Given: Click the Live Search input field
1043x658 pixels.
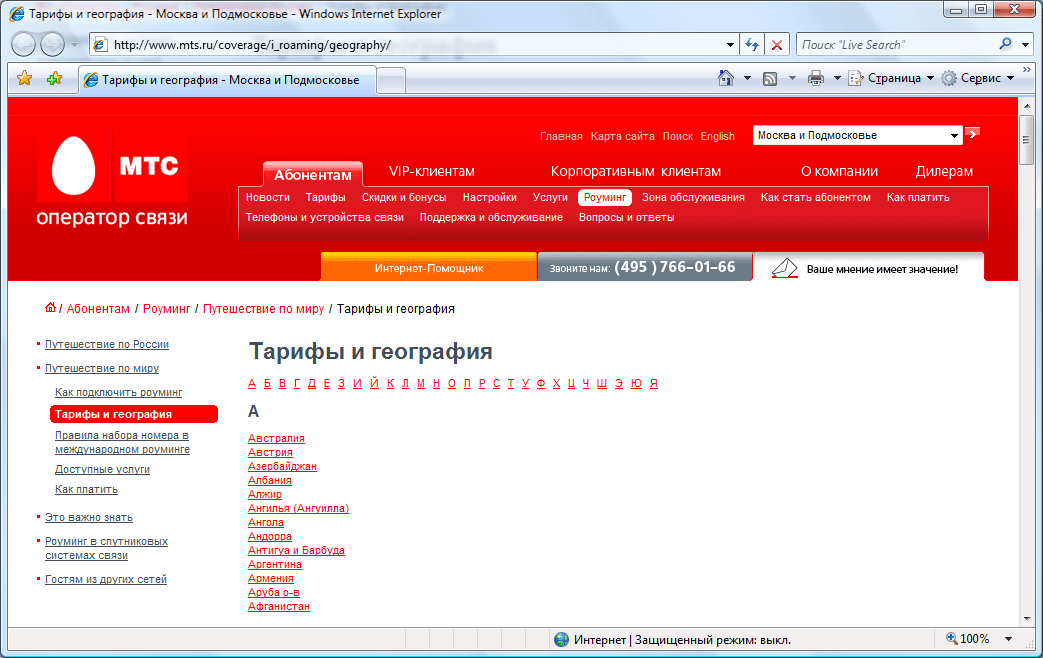Looking at the screenshot, I should click(895, 45).
